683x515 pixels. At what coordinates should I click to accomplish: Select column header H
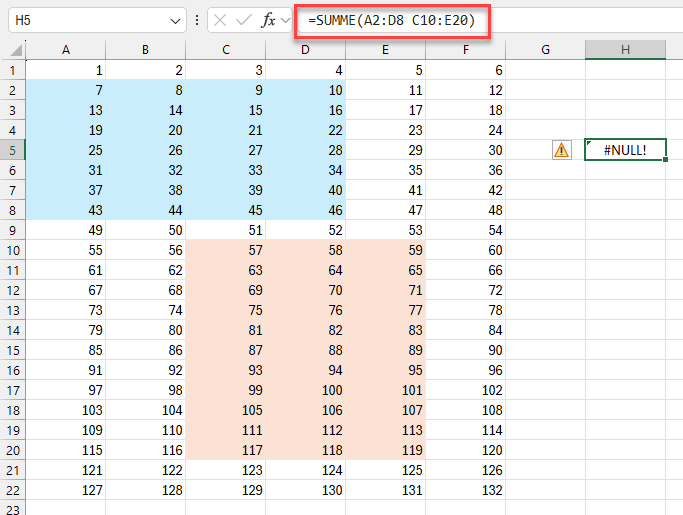[625, 50]
